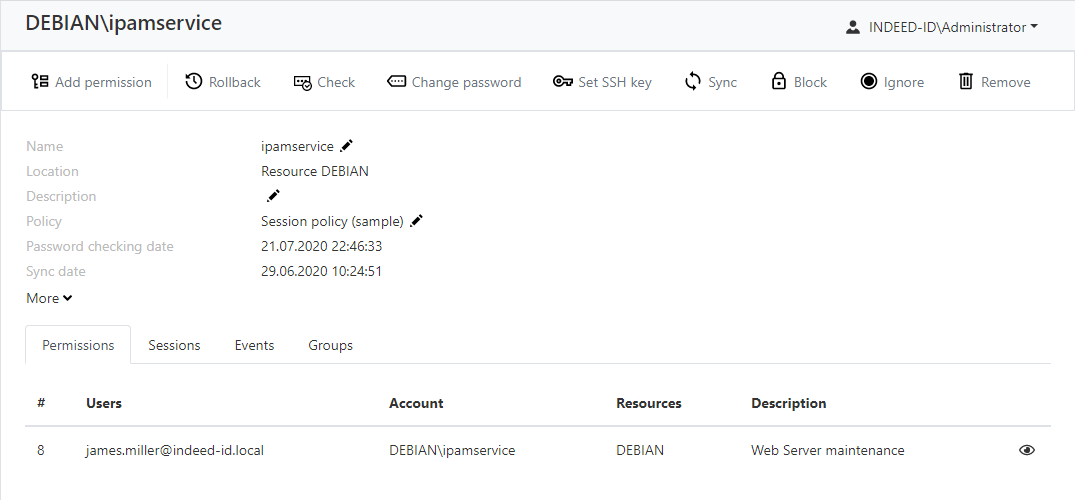
Task: Click the DEBIAN resource in the permission row
Action: coord(640,450)
